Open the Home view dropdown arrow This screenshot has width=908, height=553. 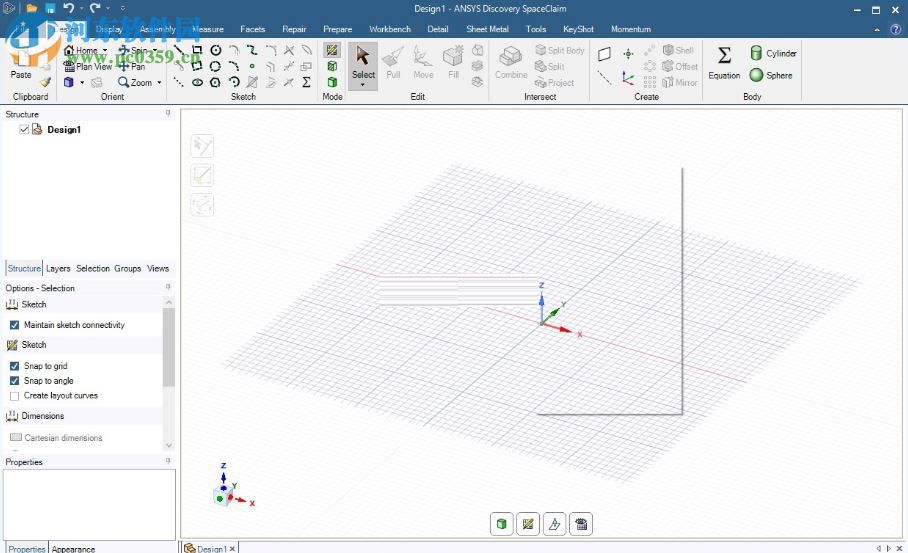click(x=105, y=50)
